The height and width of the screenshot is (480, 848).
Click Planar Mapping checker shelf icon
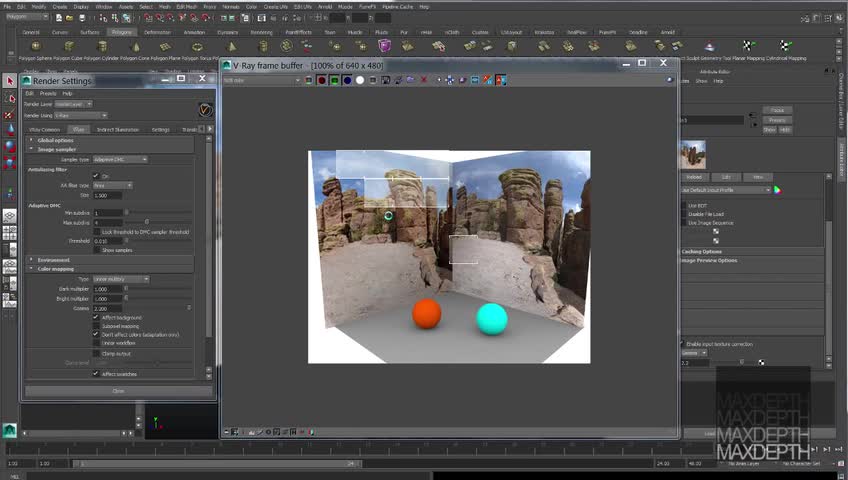(x=747, y=46)
